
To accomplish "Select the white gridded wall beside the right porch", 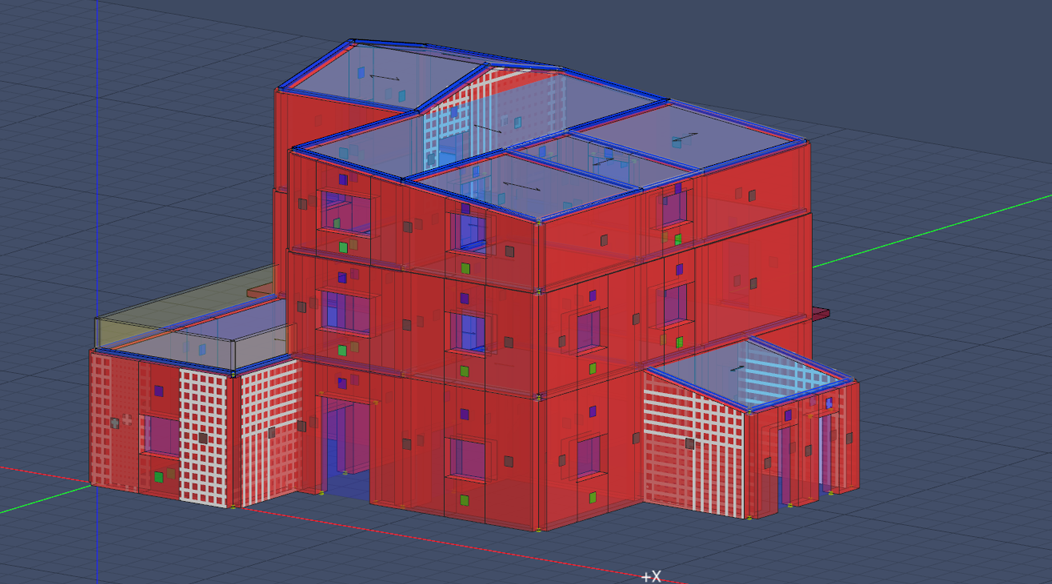I will pos(695,444).
